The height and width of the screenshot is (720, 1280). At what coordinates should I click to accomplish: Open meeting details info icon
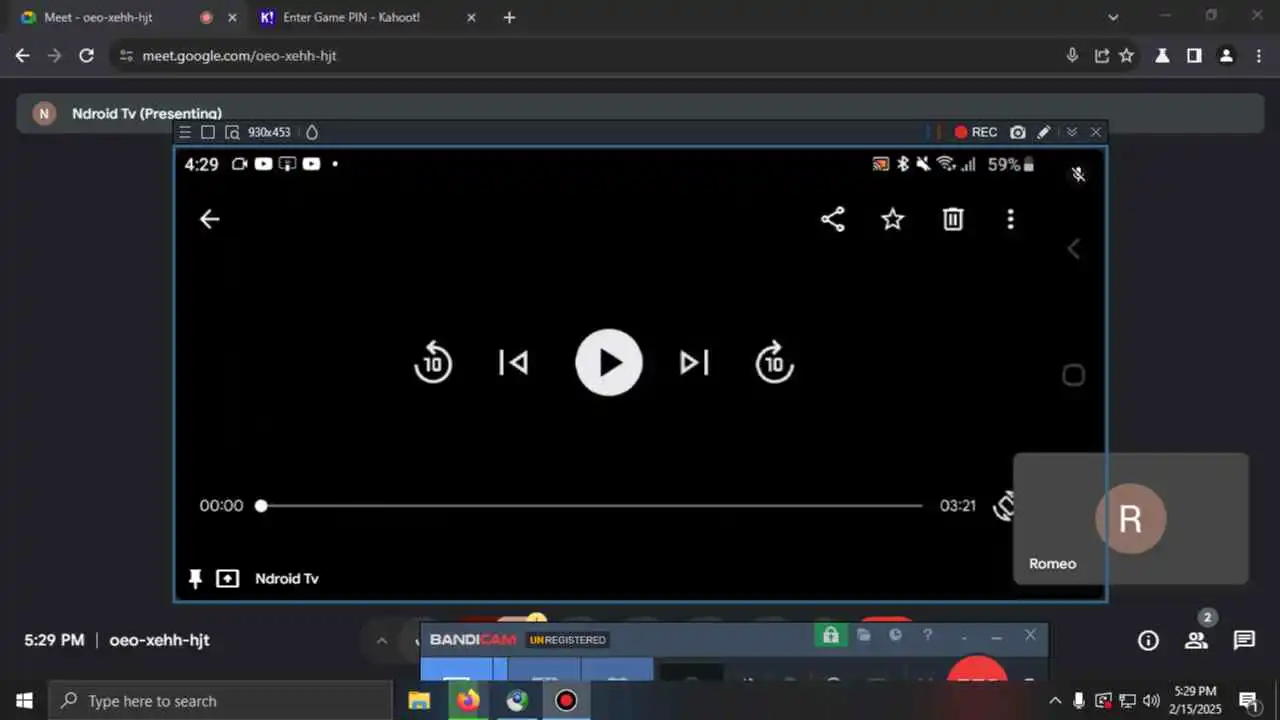tap(1148, 641)
